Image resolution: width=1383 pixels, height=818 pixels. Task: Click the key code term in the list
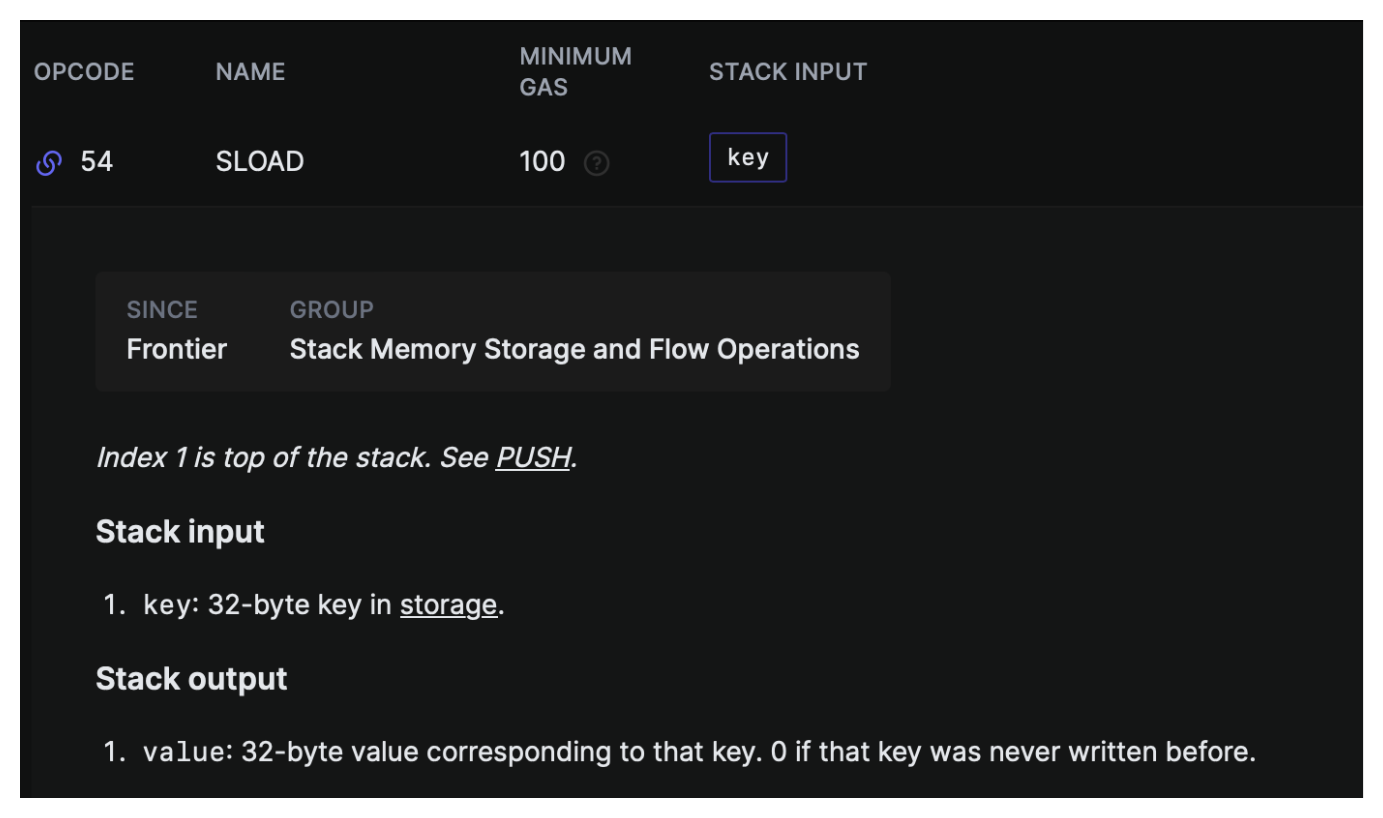pos(166,605)
